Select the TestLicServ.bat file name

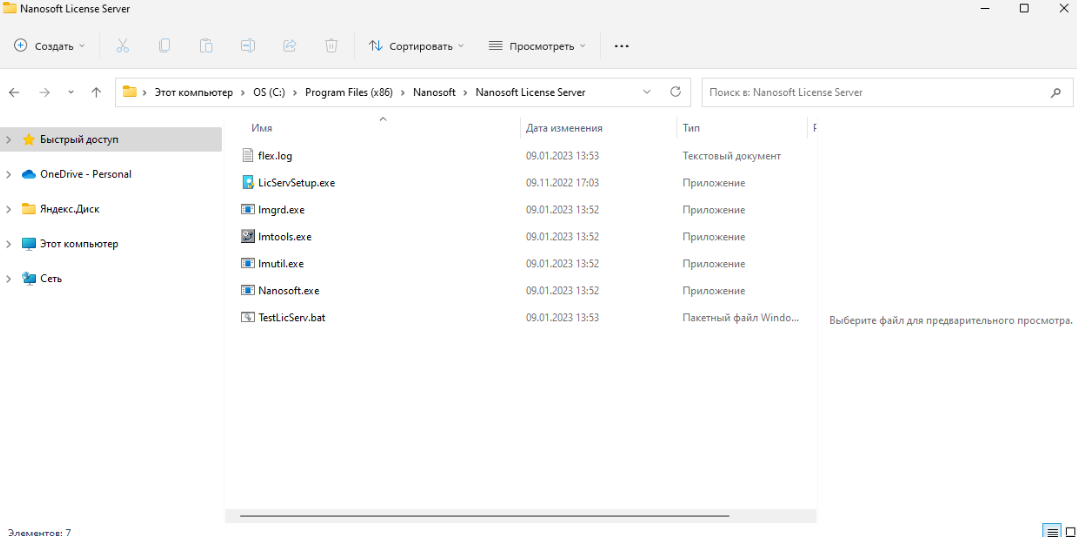click(291, 317)
